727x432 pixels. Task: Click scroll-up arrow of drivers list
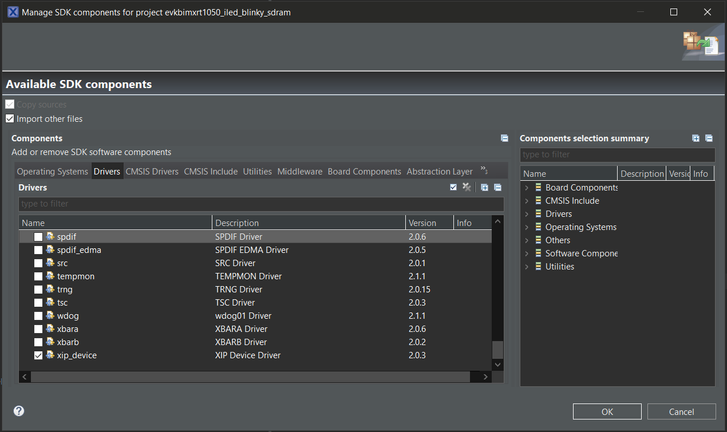(x=497, y=221)
